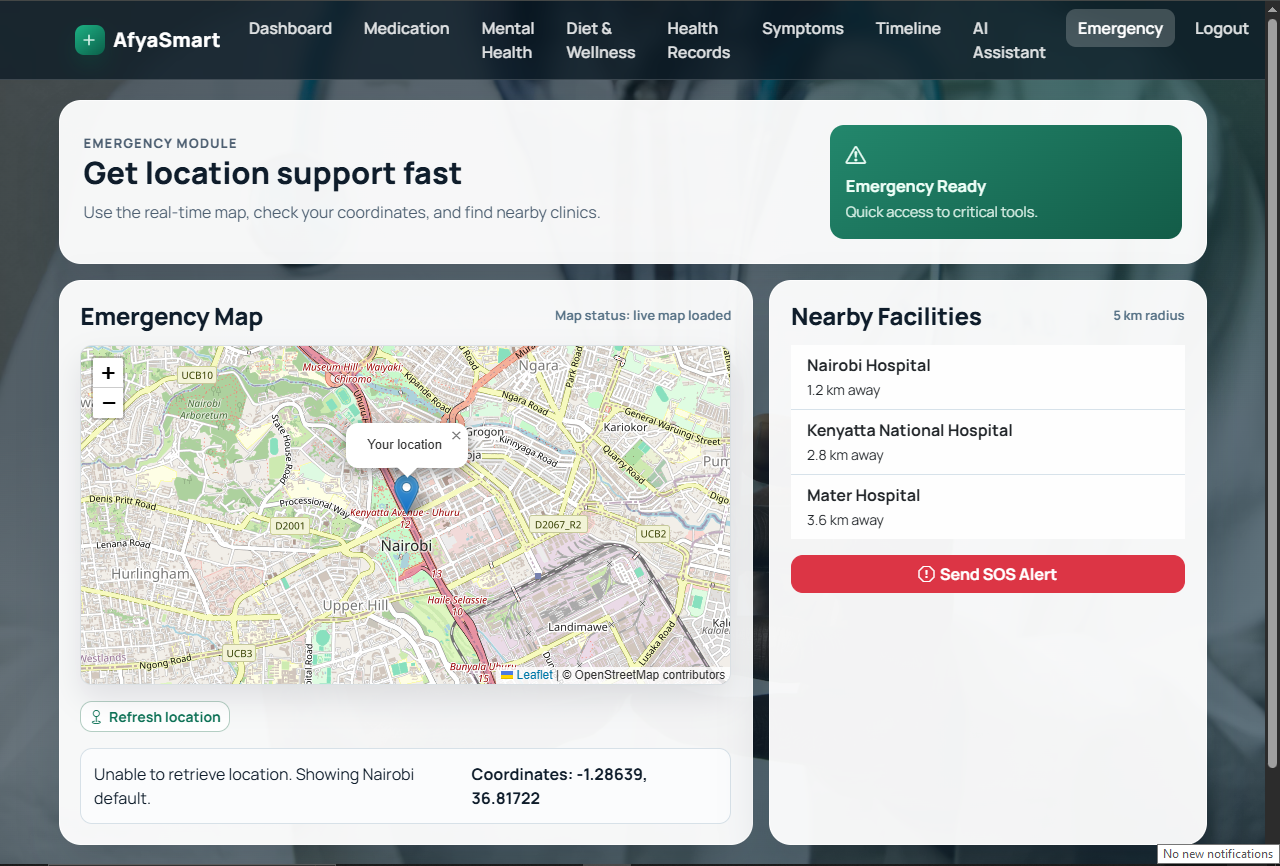Viewport: 1280px width, 866px height.
Task: Select Kenyatta National Hospital entry
Action: coord(988,442)
